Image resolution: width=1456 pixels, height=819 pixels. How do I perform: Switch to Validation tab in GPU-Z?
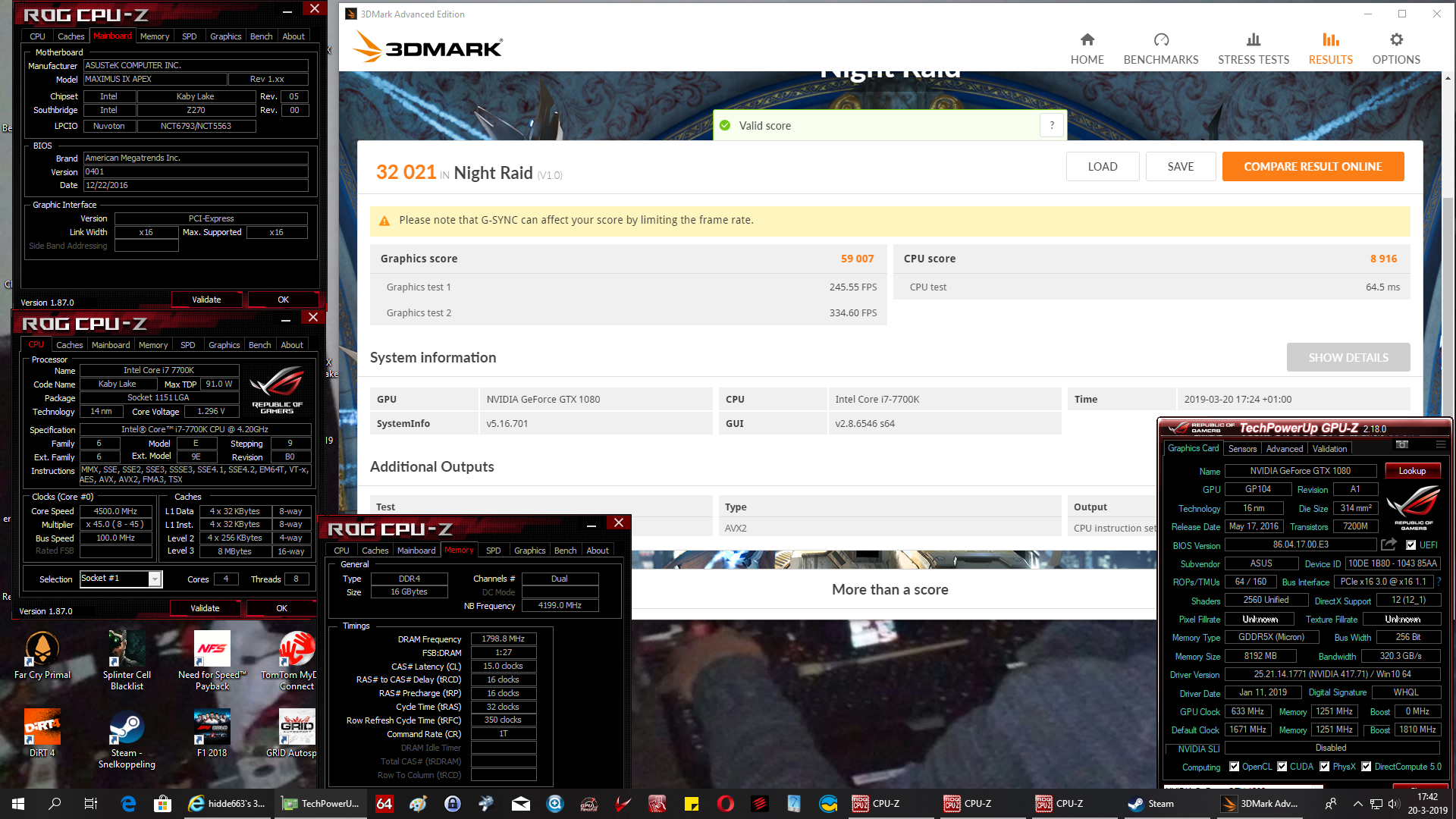point(1329,449)
